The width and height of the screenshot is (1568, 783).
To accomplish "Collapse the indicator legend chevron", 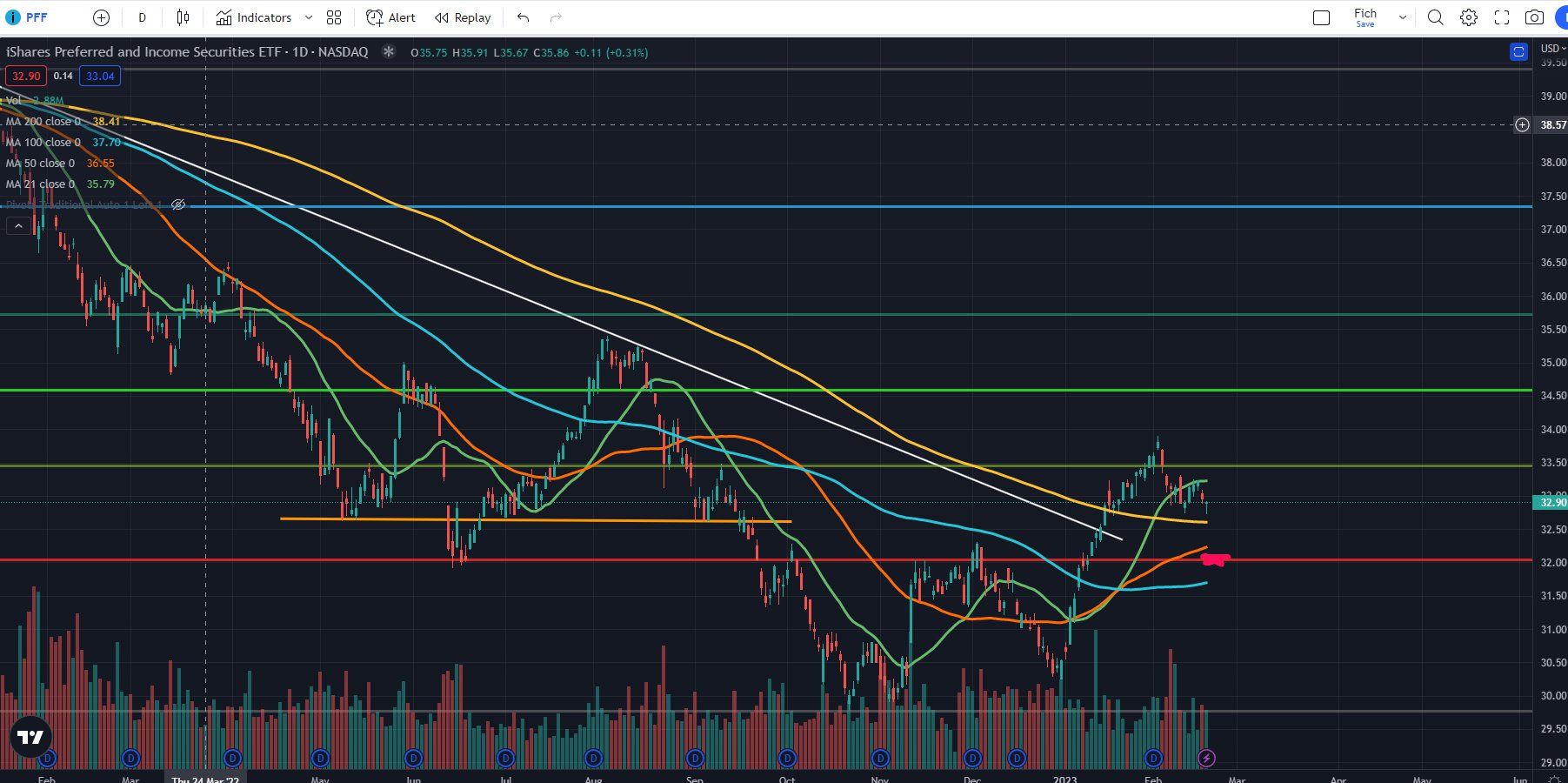I will 18,226.
